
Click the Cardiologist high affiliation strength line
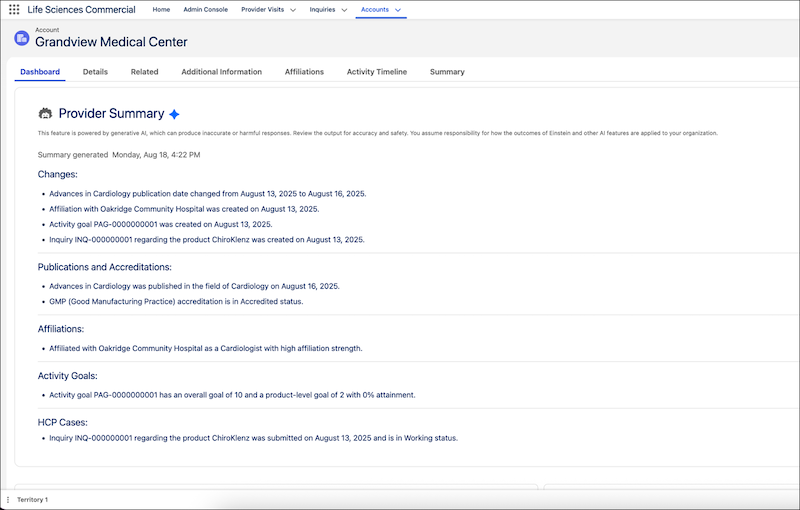pos(206,348)
